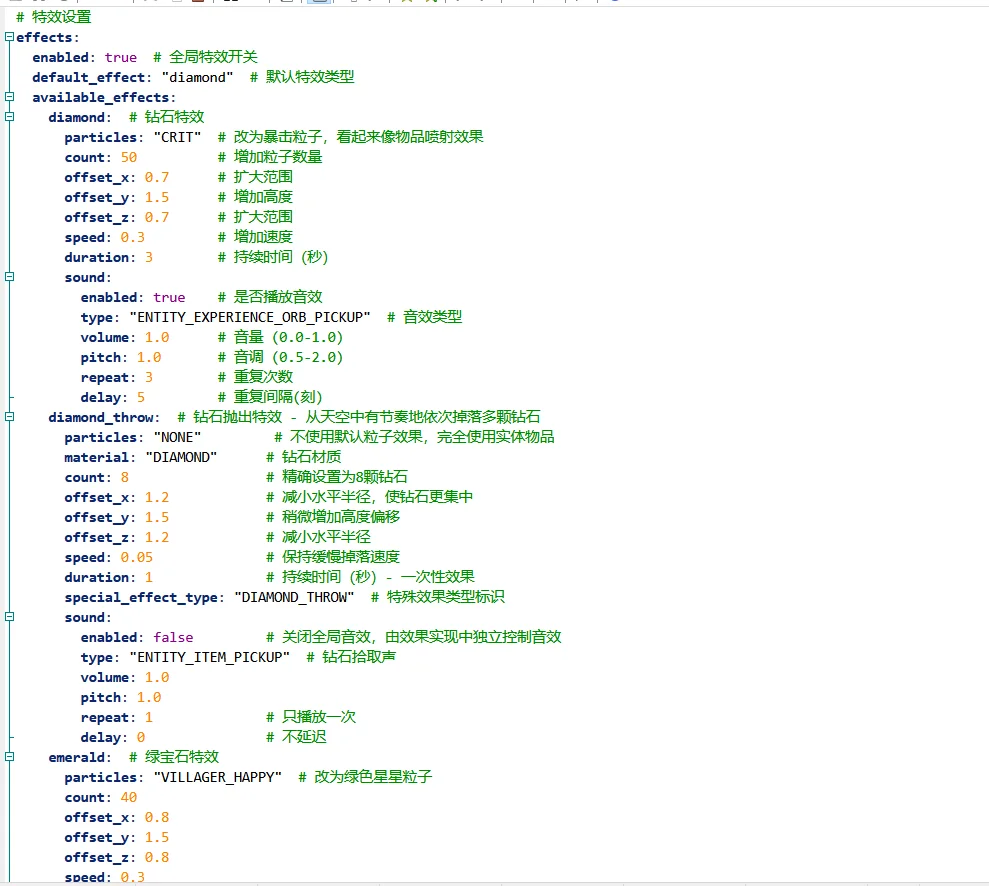Click the "DIAMOND_THROW" special effect value
The width and height of the screenshot is (989, 886).
pos(294,597)
